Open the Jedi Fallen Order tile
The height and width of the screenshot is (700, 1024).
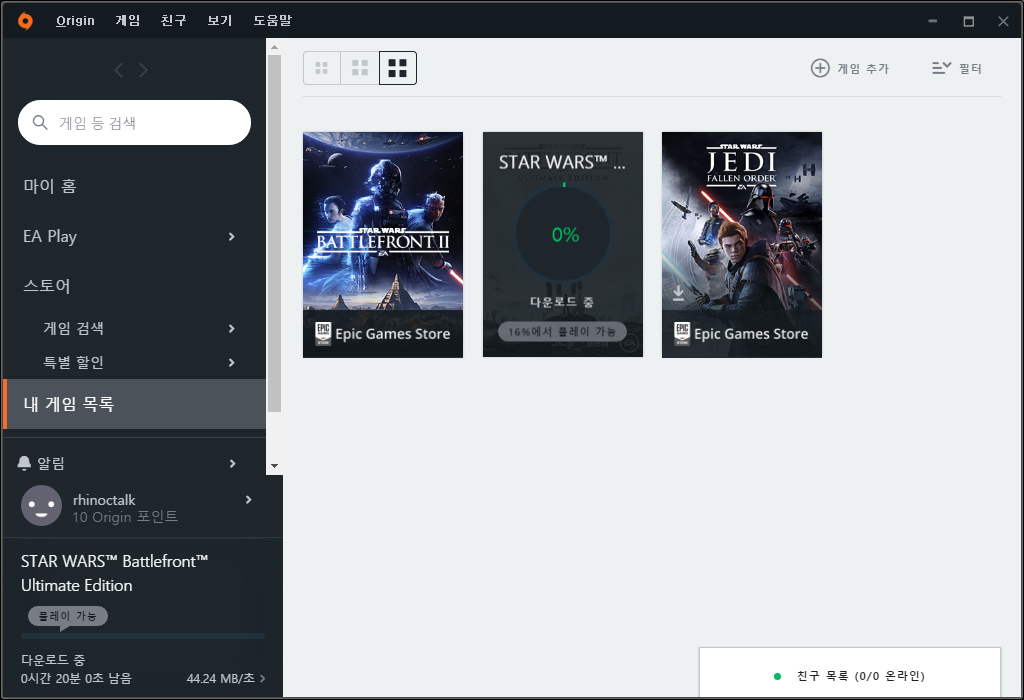(x=742, y=245)
